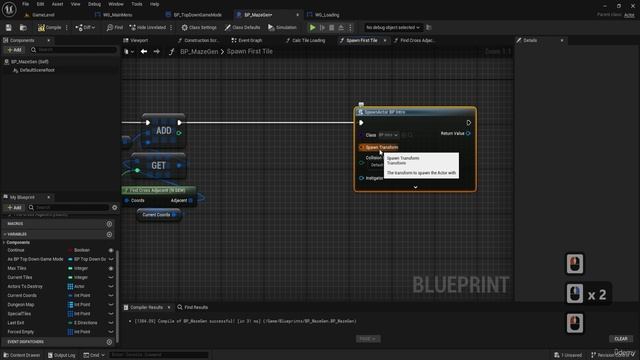Open the Class dropdown on SpawnActor node
The width and height of the screenshot is (640, 360).
click(x=389, y=135)
